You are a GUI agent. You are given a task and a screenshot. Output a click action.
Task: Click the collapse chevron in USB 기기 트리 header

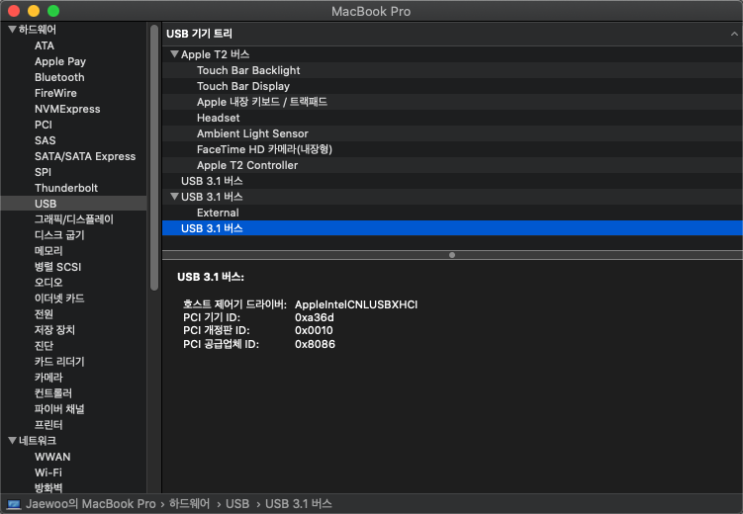734,34
